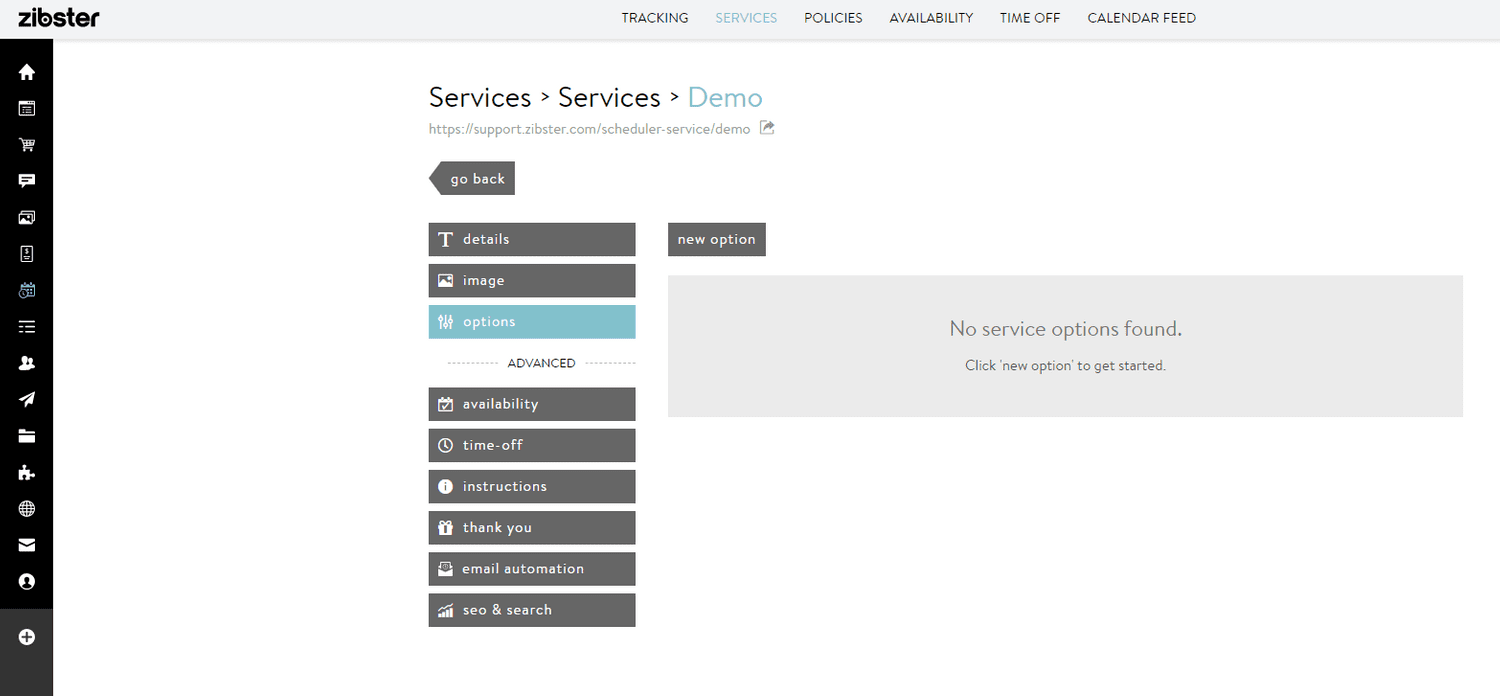Open the contacts people sidebar icon
1500x696 pixels.
click(26, 362)
